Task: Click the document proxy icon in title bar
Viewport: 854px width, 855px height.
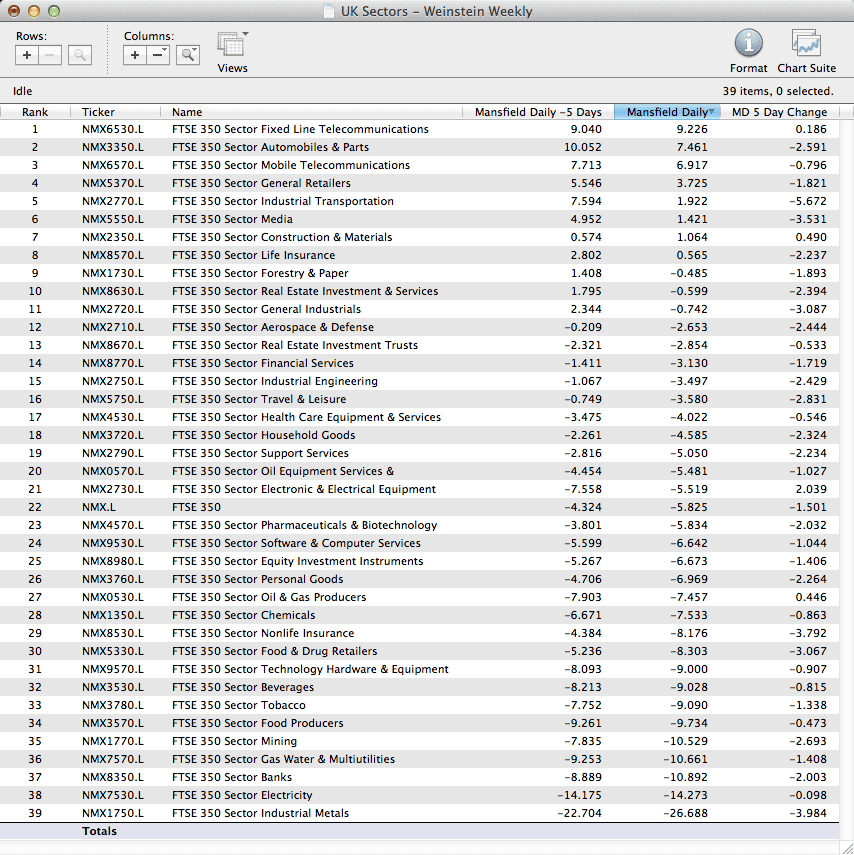Action: [x=328, y=12]
